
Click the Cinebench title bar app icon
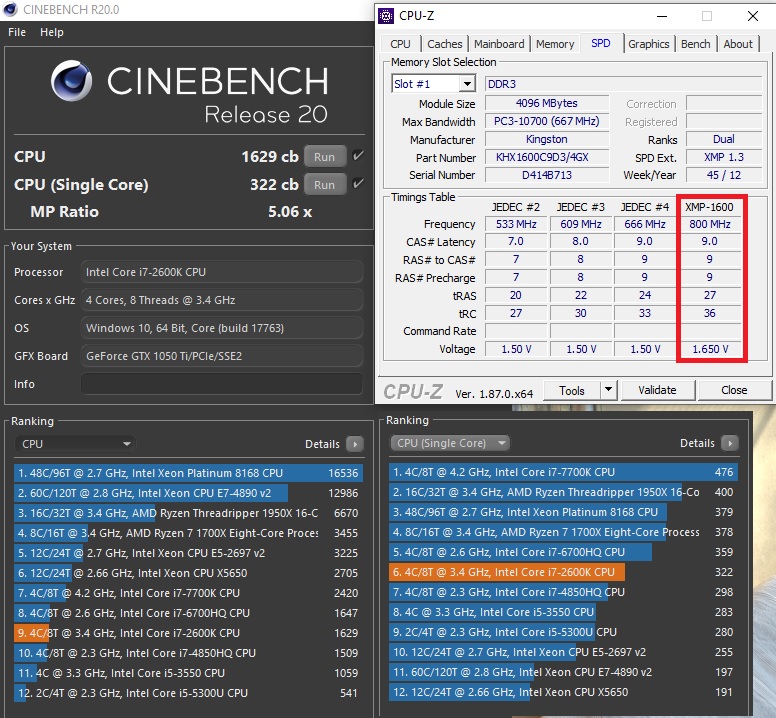10,9
